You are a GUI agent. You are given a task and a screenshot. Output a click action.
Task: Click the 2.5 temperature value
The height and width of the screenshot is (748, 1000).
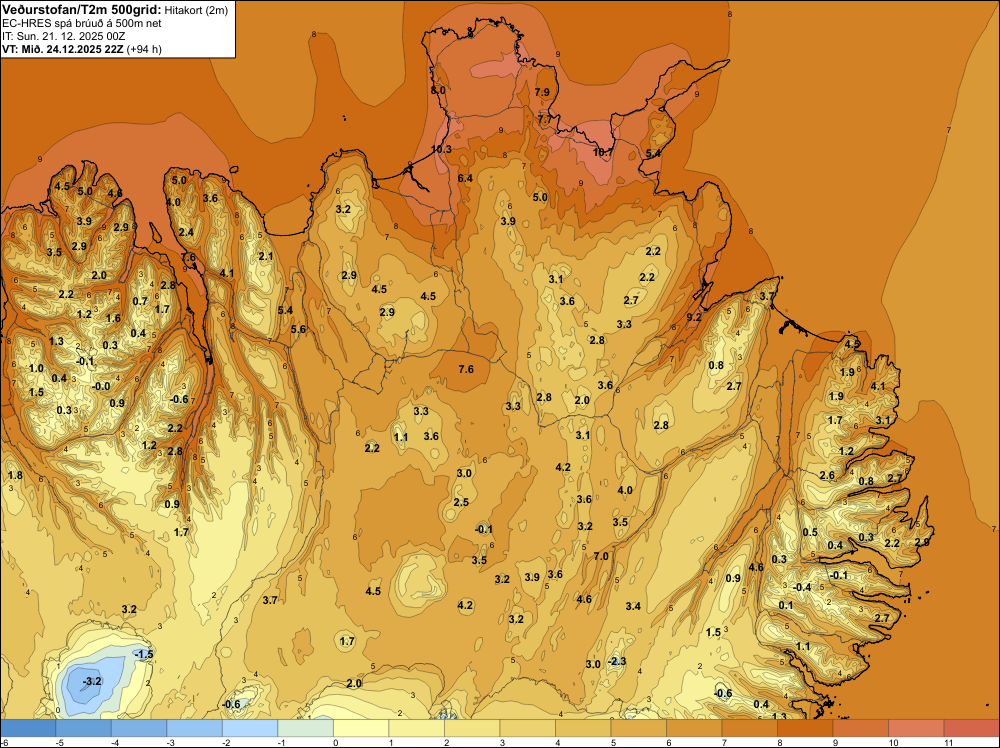[461, 502]
